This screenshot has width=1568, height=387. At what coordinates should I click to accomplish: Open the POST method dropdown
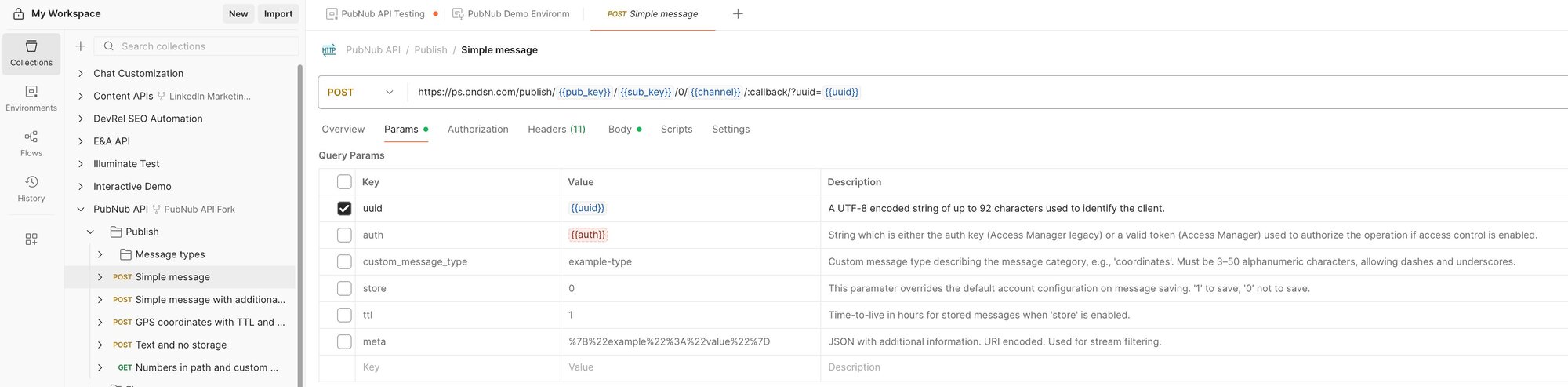tap(362, 92)
